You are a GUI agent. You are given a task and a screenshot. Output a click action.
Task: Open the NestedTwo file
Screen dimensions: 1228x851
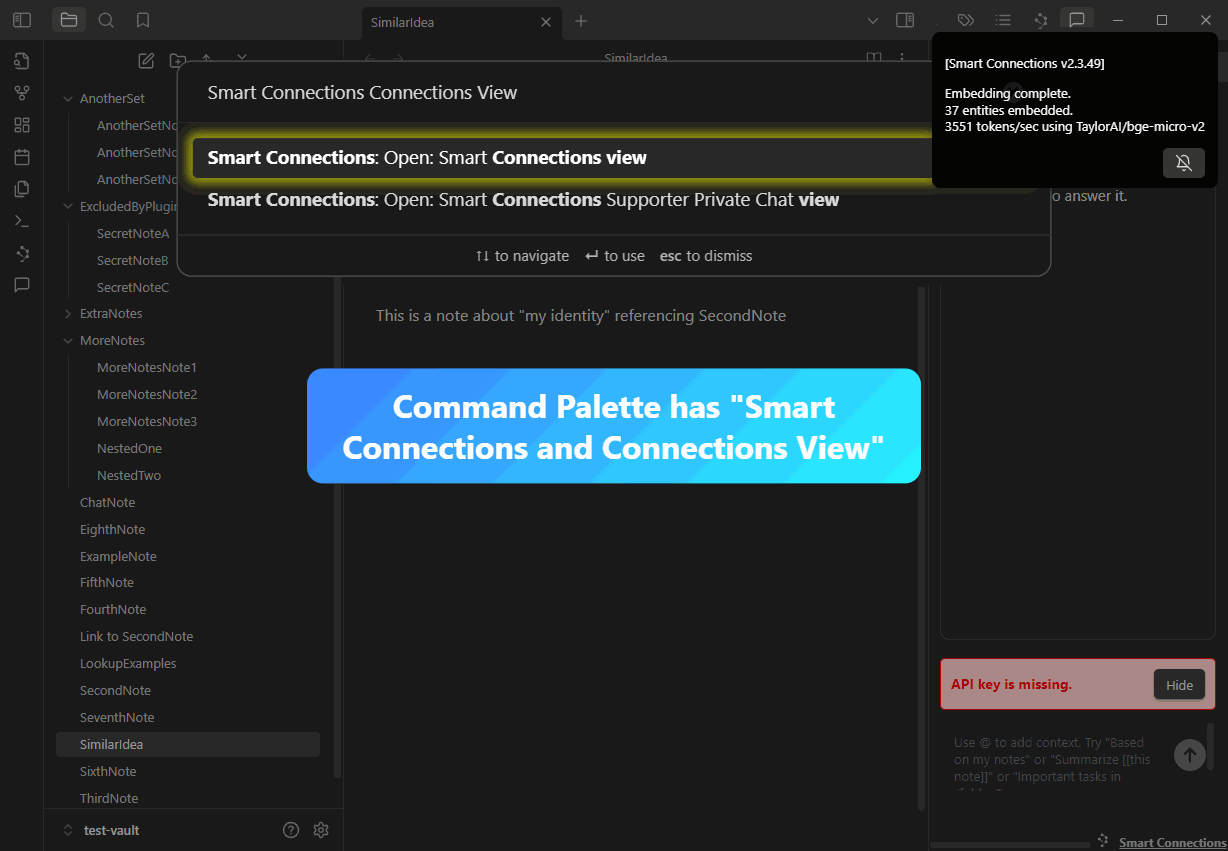coord(129,476)
